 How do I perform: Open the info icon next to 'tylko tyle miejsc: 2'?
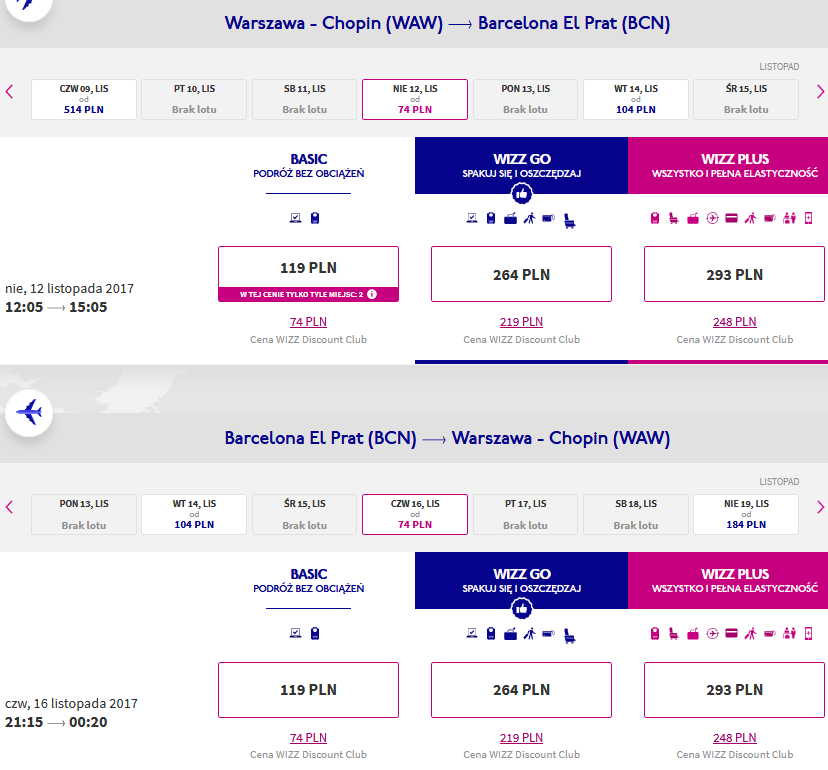372,294
